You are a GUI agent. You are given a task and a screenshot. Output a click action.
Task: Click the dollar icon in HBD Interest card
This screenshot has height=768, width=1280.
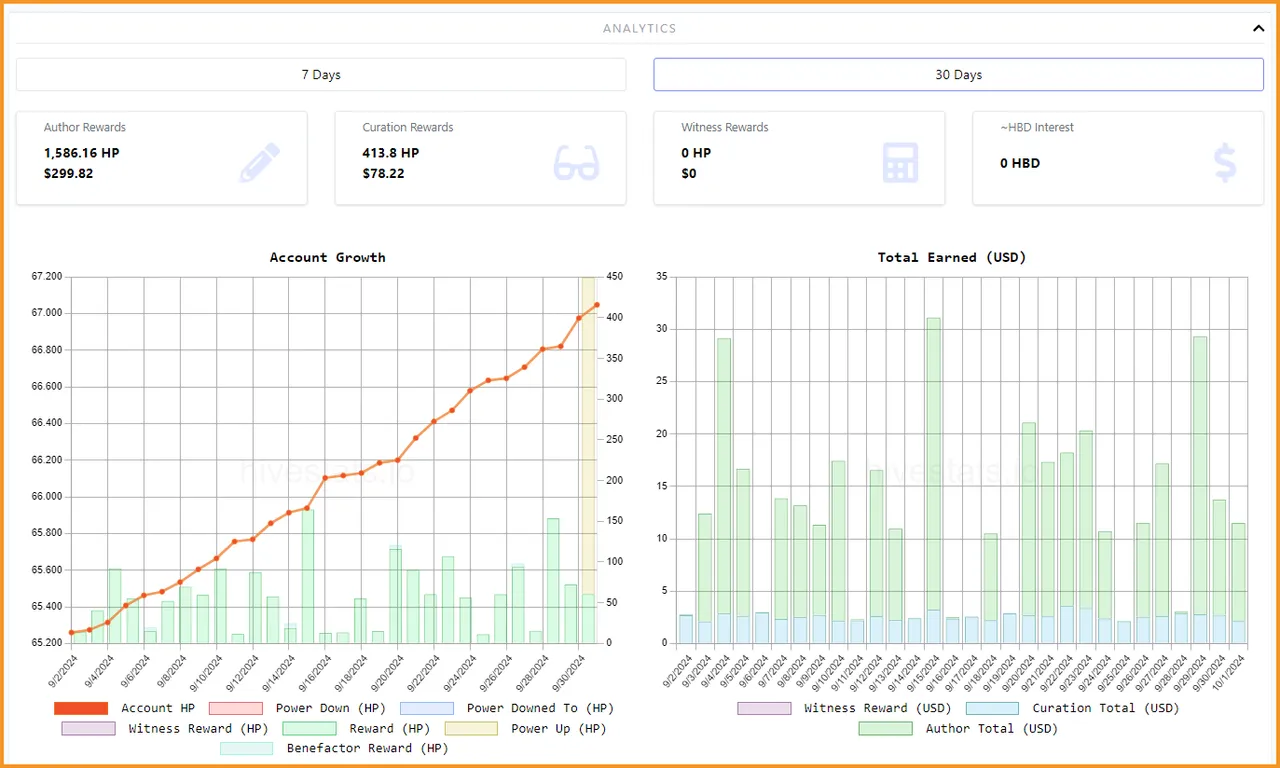pyautogui.click(x=1225, y=162)
